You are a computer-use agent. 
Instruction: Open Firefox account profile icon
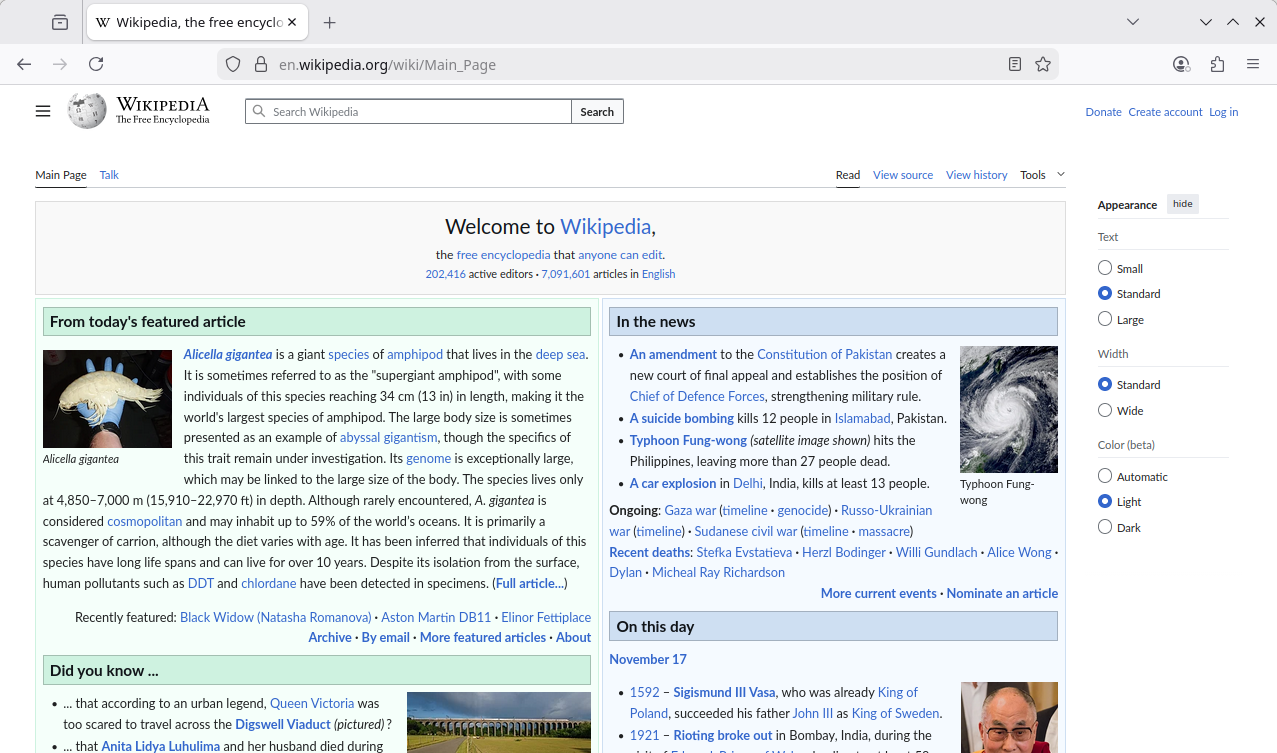coord(1181,64)
